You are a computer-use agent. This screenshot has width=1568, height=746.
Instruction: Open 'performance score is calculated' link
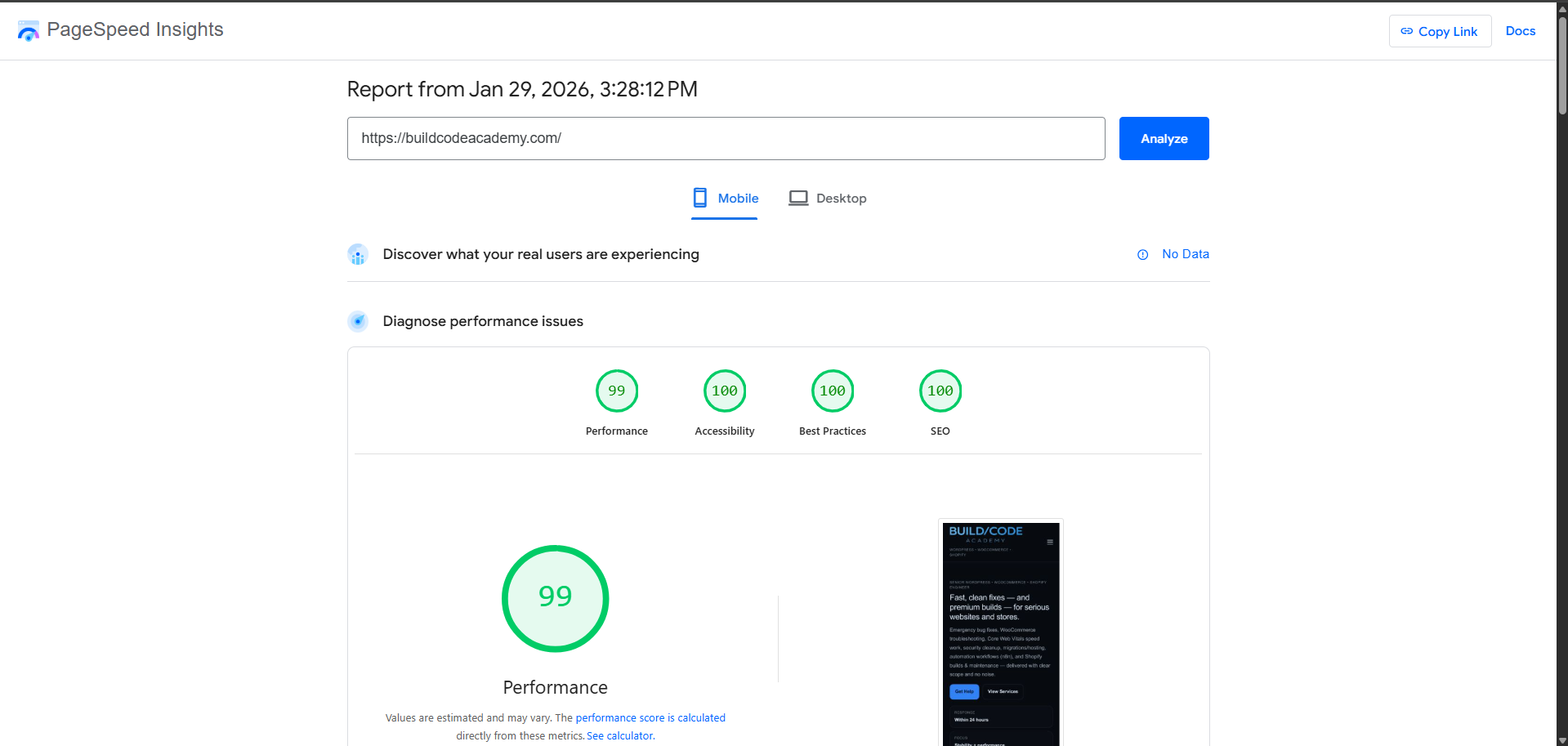tap(650, 718)
